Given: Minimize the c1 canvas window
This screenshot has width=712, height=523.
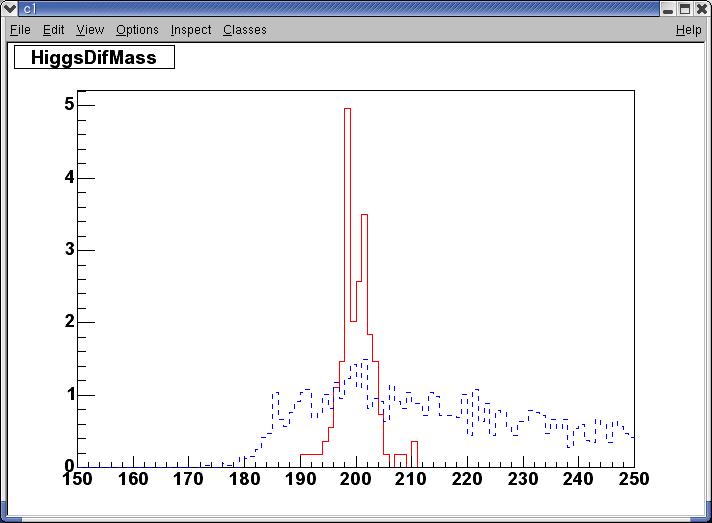Looking at the screenshot, I should pyautogui.click(x=668, y=9).
